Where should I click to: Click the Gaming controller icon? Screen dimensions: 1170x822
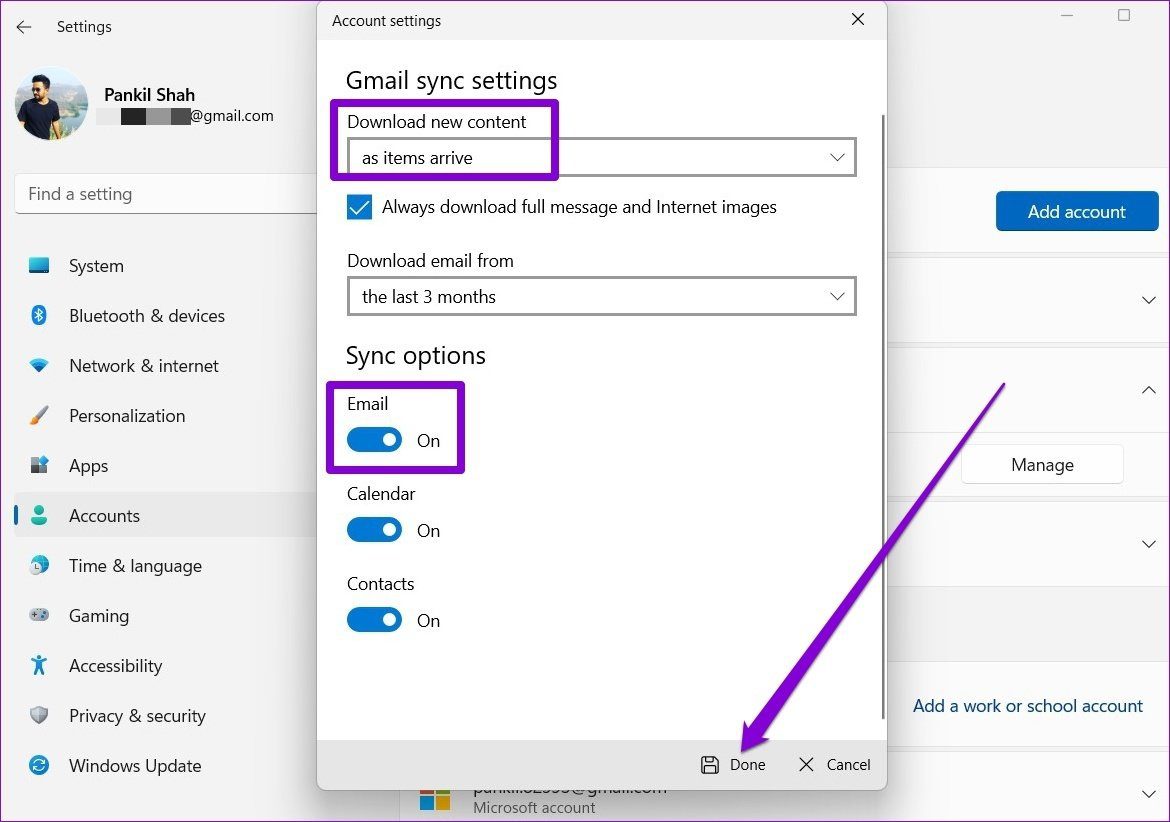[x=39, y=615]
